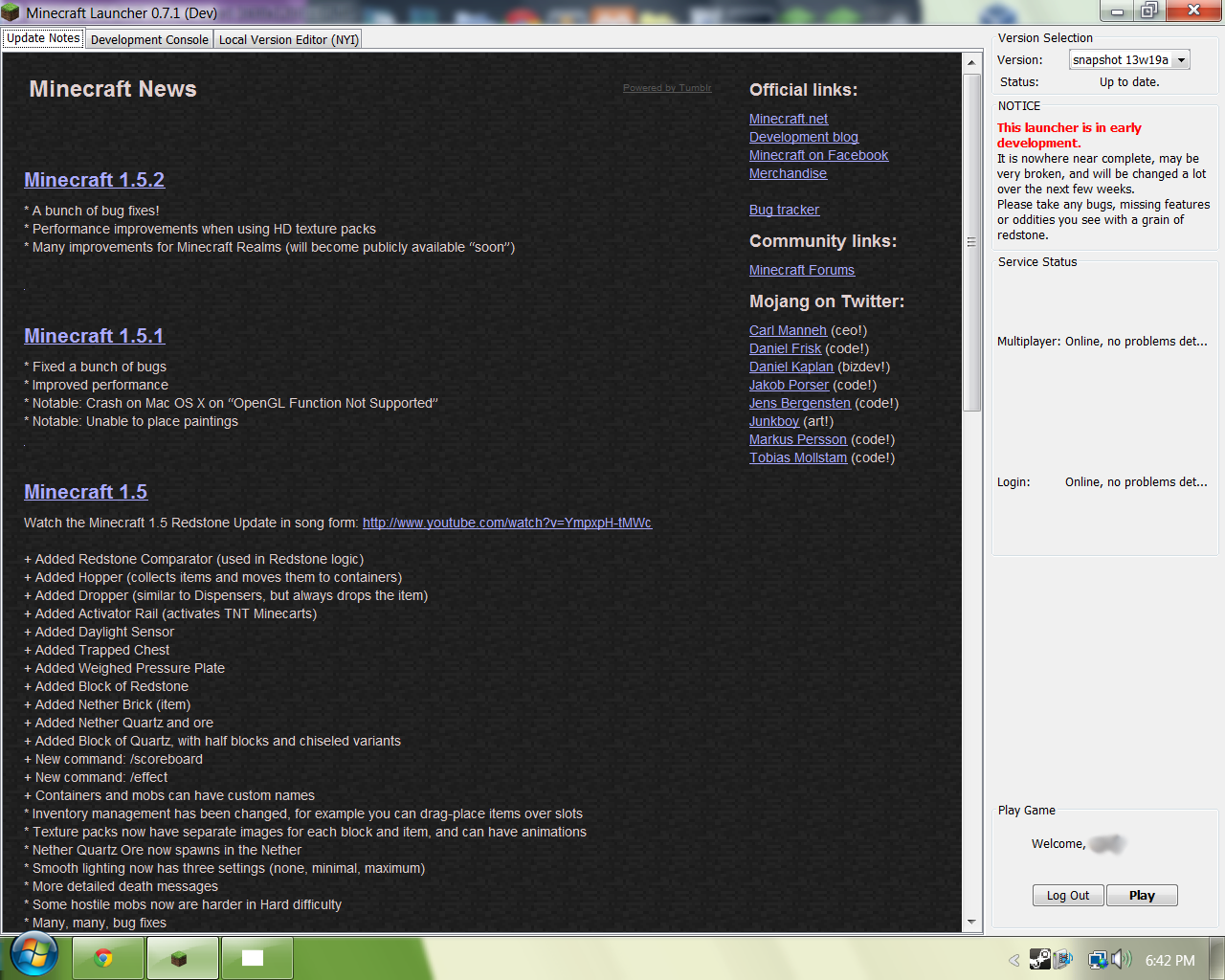Click the Play button
1225x980 pixels.
pyautogui.click(x=1142, y=896)
